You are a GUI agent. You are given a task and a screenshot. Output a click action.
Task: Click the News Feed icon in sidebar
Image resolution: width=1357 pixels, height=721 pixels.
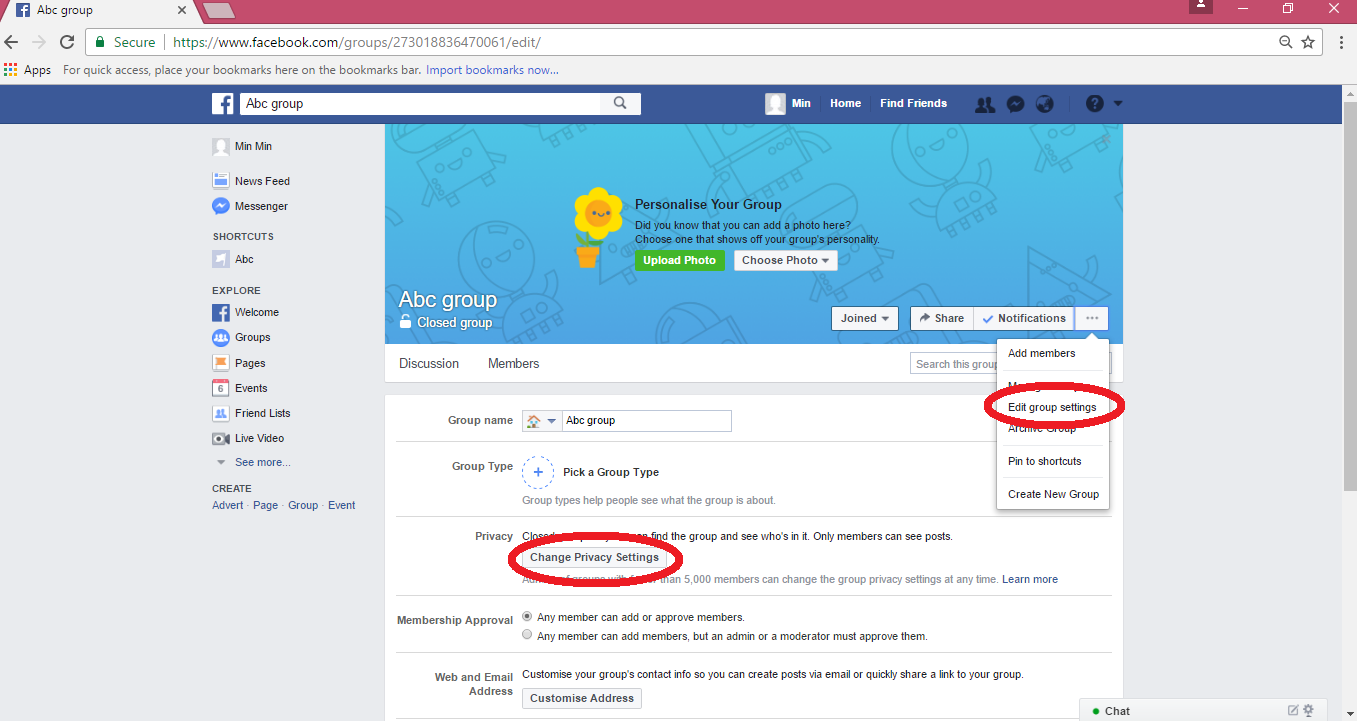(221, 181)
